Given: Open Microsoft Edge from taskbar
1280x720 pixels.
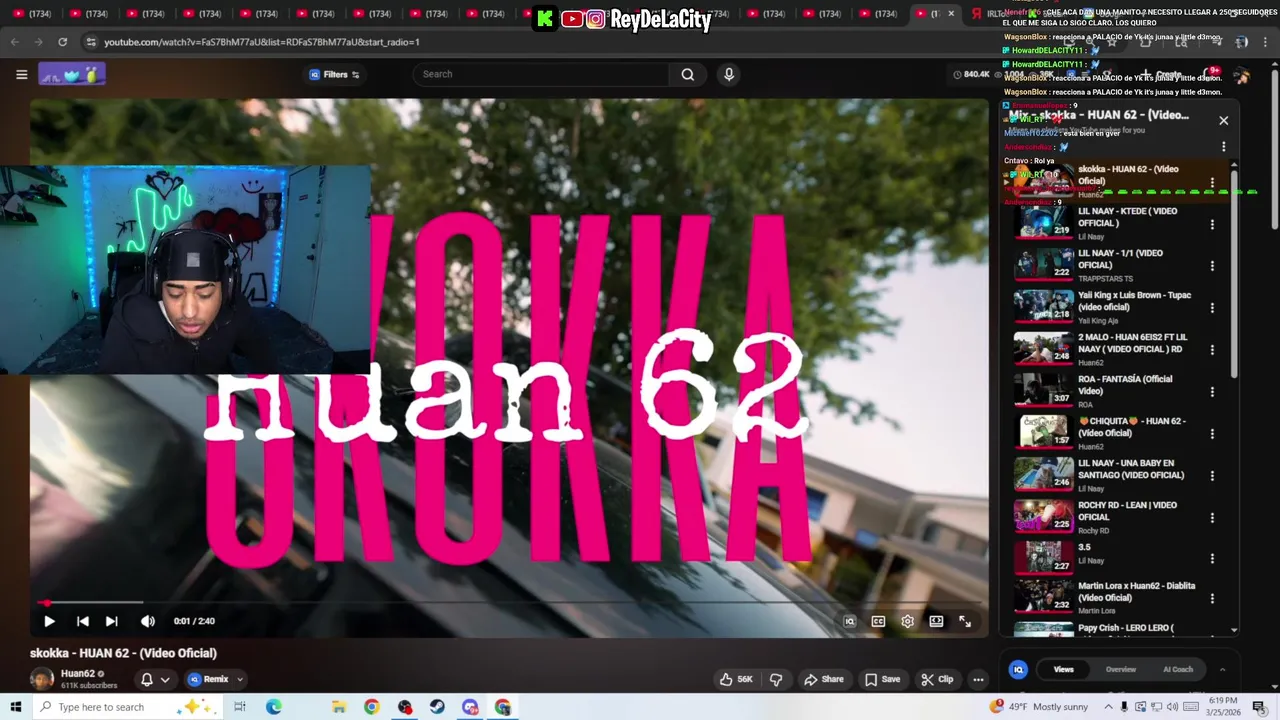Looking at the screenshot, I should click(273, 707).
